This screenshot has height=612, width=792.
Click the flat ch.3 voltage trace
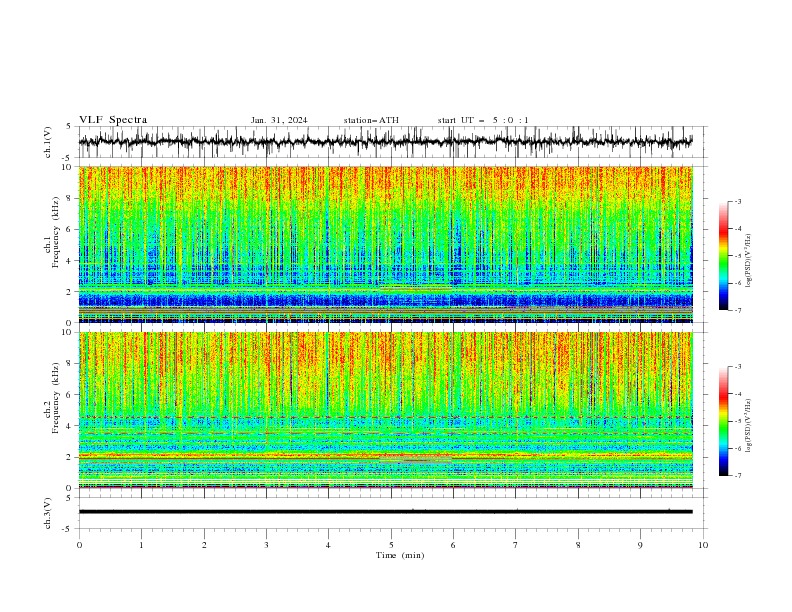[385, 512]
